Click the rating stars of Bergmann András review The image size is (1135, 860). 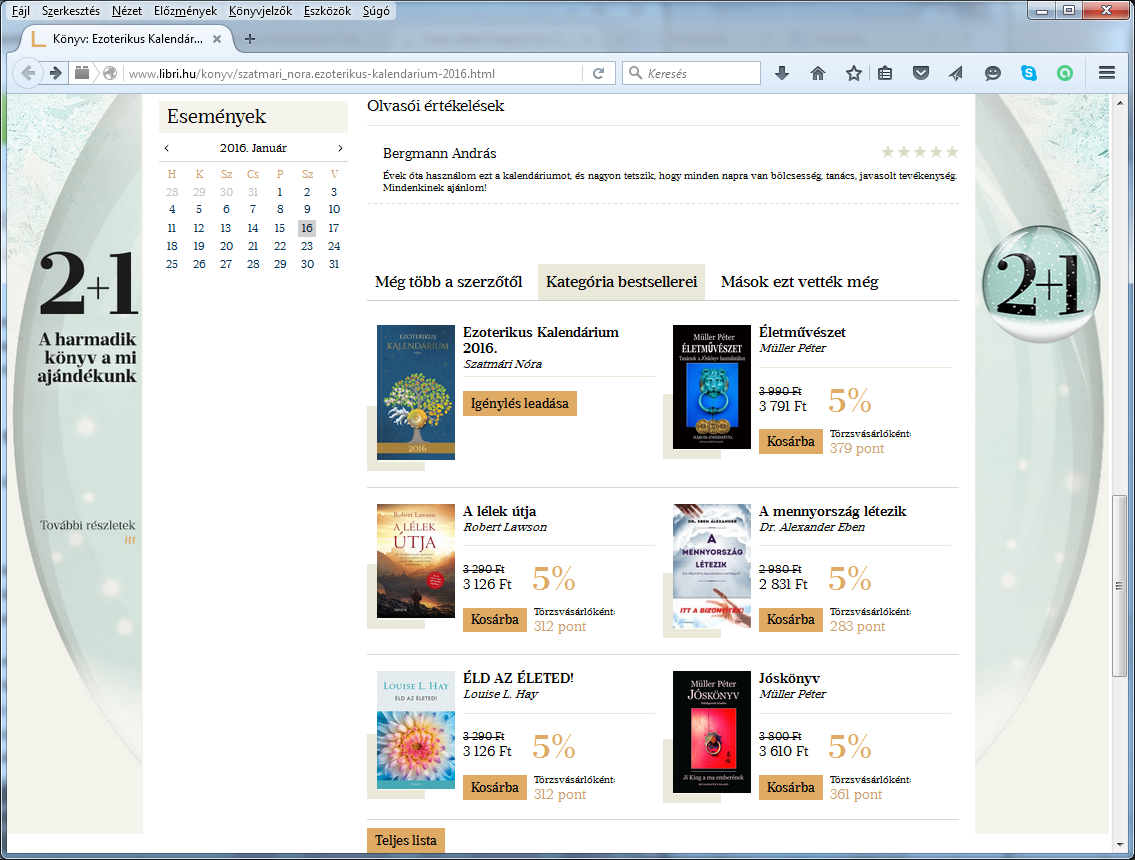click(x=919, y=152)
